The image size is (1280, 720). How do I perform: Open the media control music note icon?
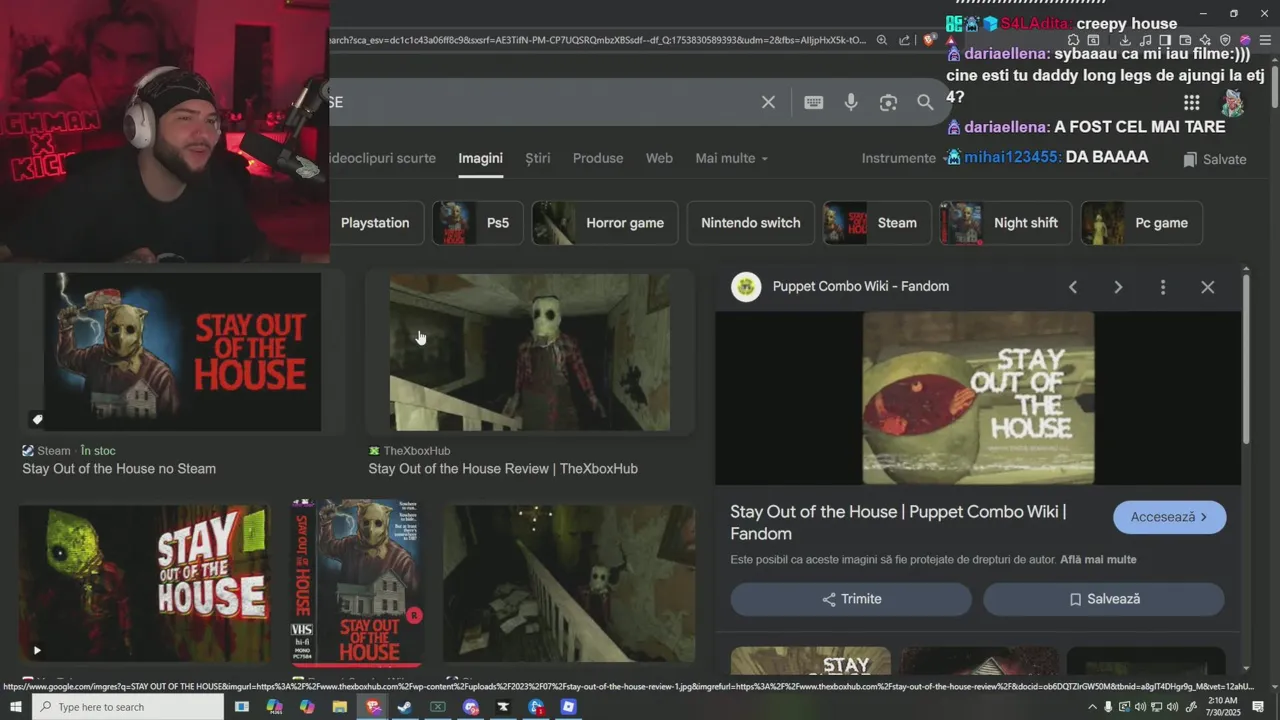coord(1146,40)
